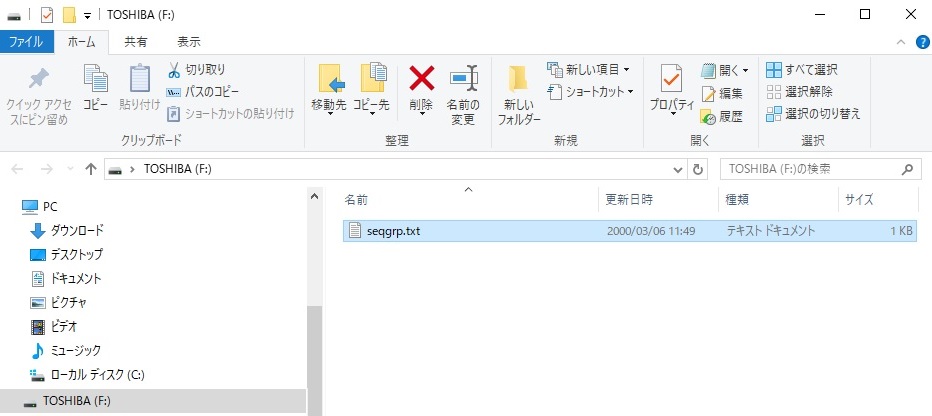Image resolution: width=932 pixels, height=416 pixels.
Task: Click the navigation pane scrollbar thumb
Action: [314, 360]
